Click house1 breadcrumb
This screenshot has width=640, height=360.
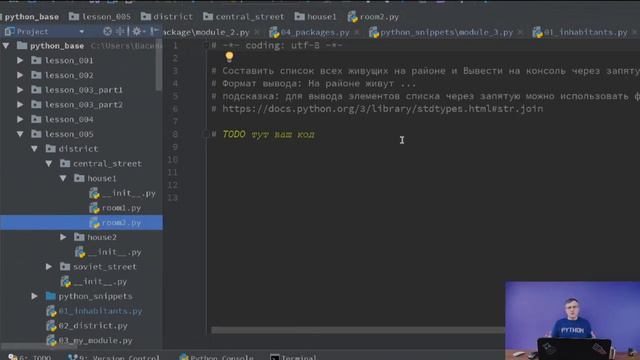[316, 17]
